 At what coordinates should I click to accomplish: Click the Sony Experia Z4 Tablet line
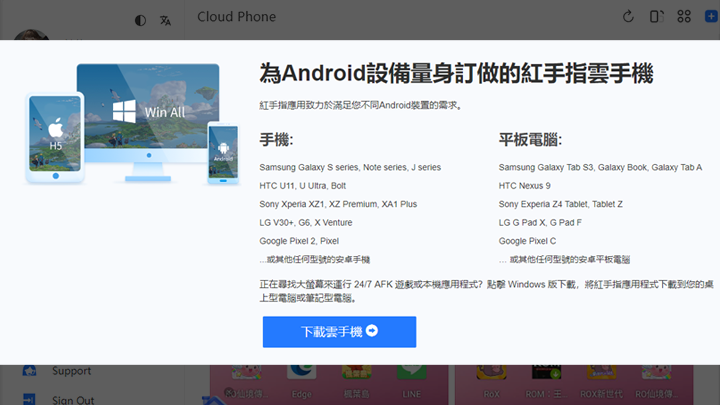(x=561, y=204)
